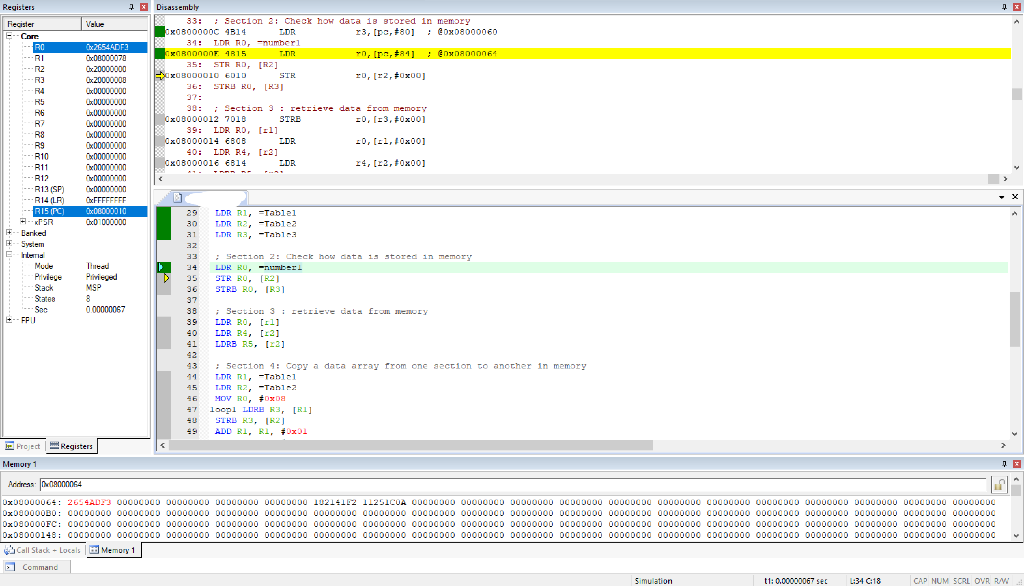Click source line 35 STR R0, [R2]

(247, 278)
